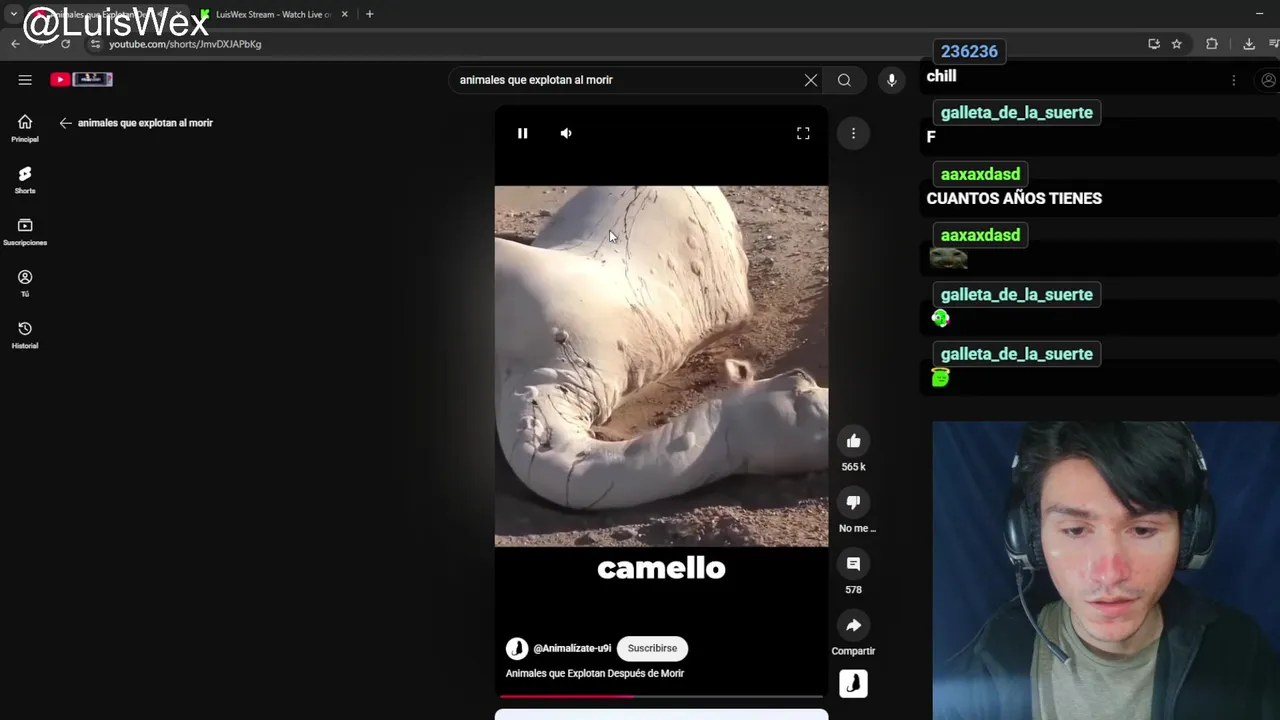Enter fullscreen on the Short
The height and width of the screenshot is (720, 1280).
point(803,133)
